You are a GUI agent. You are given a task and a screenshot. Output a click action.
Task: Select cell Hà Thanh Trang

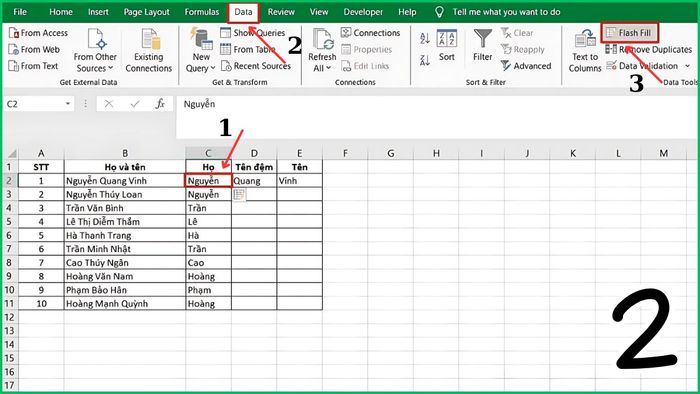click(125, 235)
